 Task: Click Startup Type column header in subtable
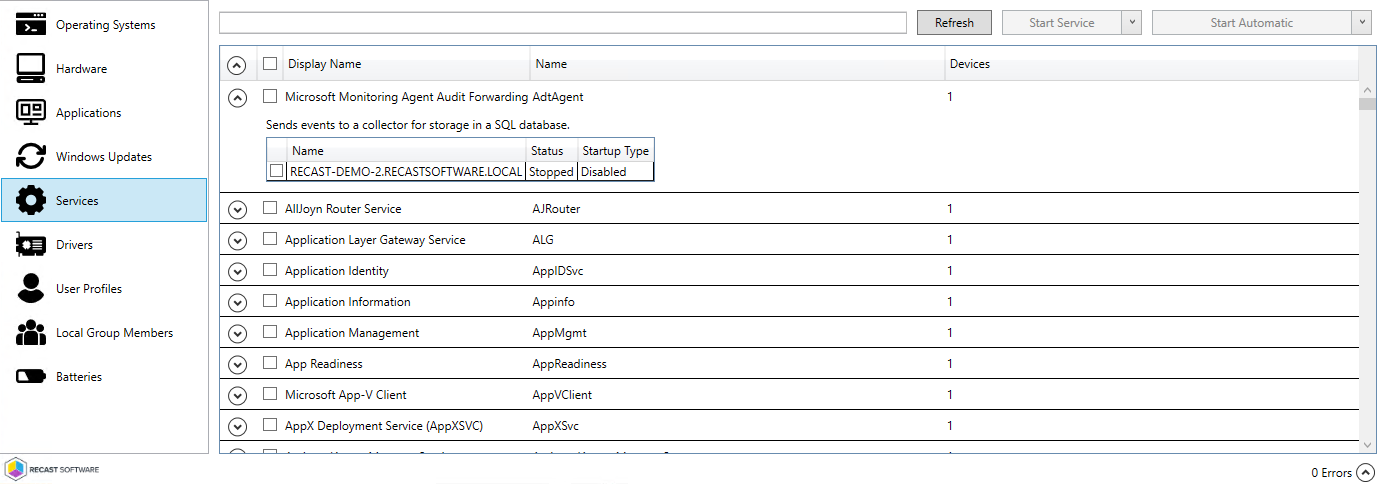(616, 151)
